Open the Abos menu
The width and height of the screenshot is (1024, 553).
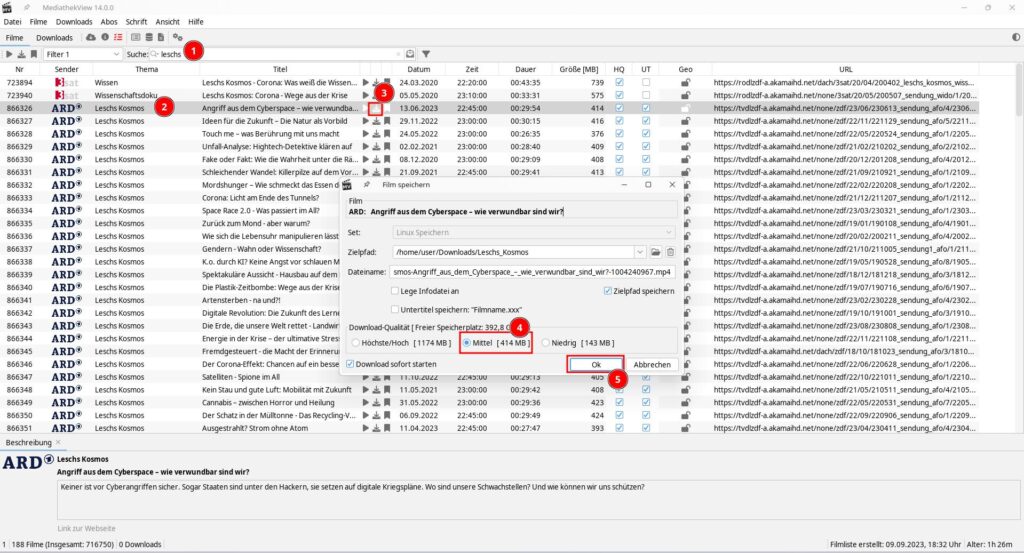(109, 22)
